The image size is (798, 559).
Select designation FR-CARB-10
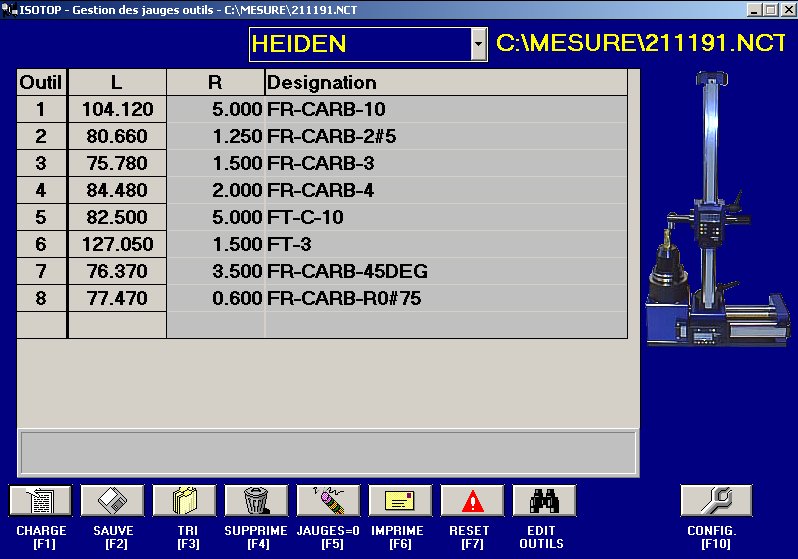click(446, 109)
